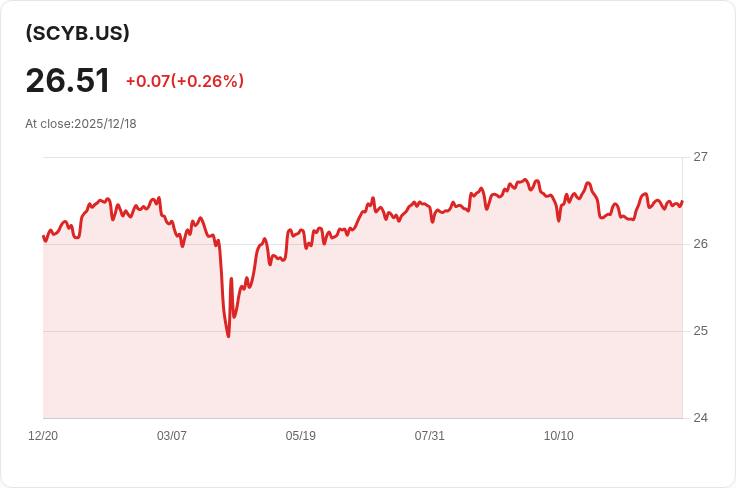This screenshot has width=736, height=488.
Task: Click the +0.07(+0.26%) change label
Action: (x=185, y=81)
